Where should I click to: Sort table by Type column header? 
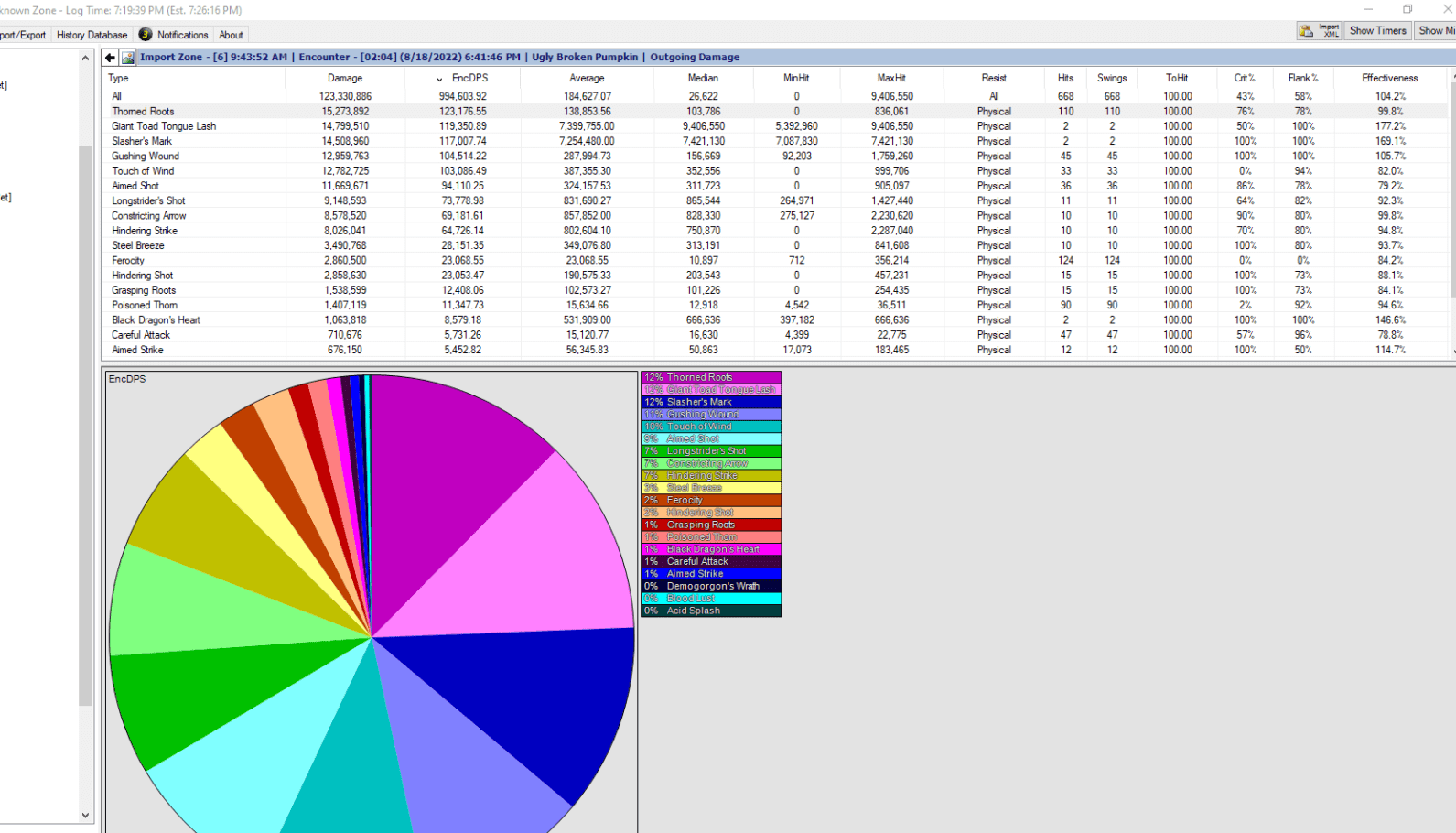pyautogui.click(x=194, y=79)
